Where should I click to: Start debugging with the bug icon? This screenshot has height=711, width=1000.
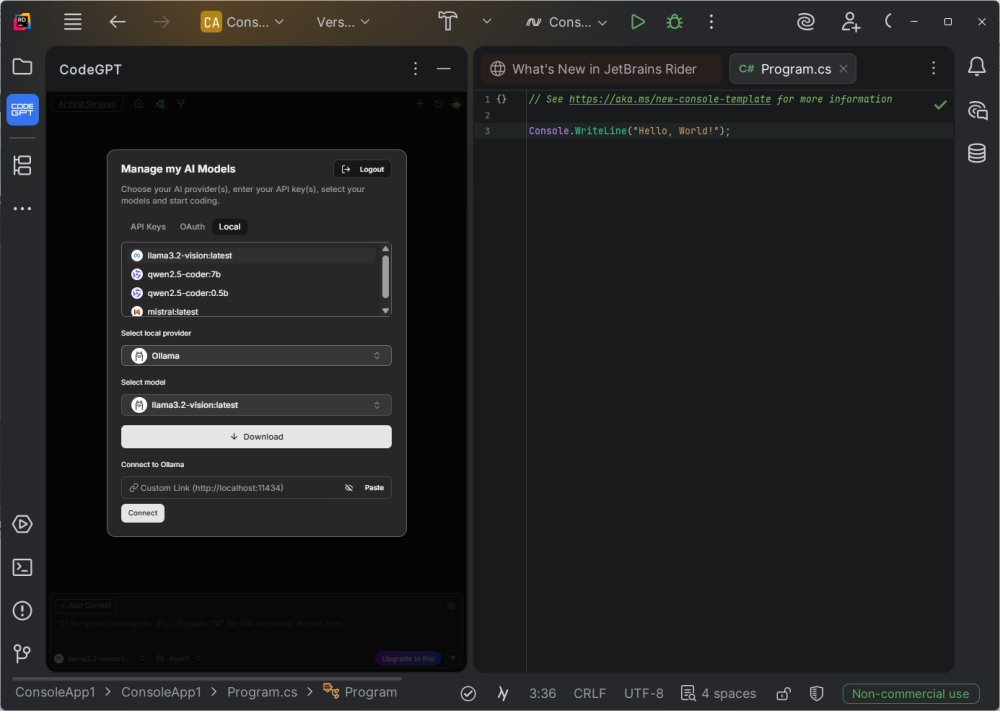[x=674, y=22]
